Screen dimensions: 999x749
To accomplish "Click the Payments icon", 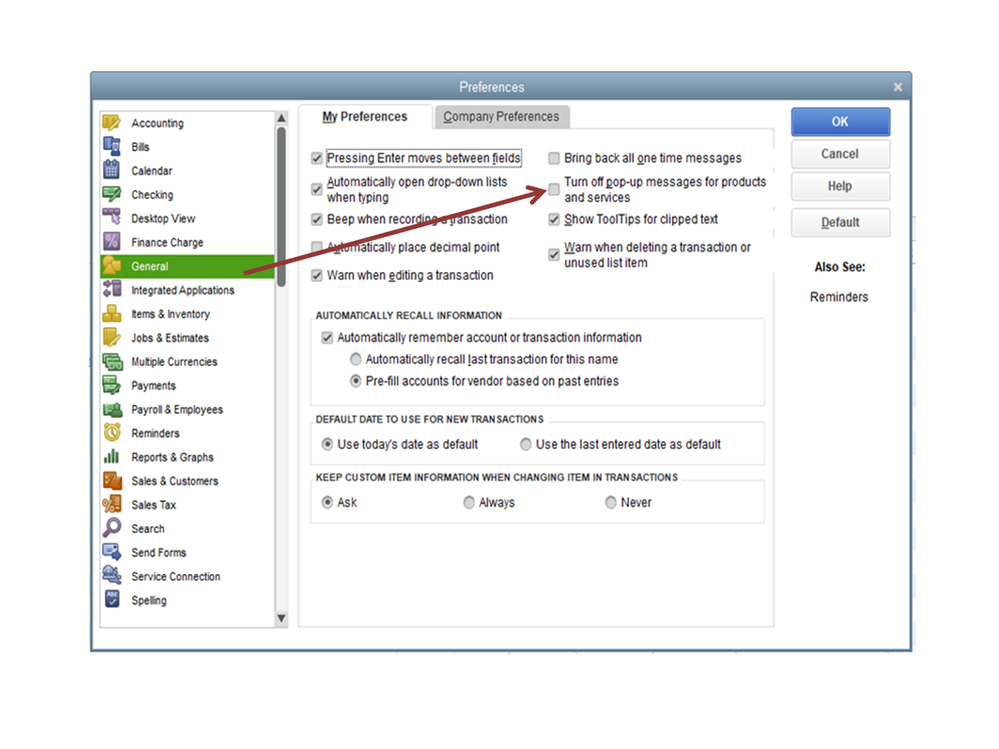I will click(x=111, y=385).
